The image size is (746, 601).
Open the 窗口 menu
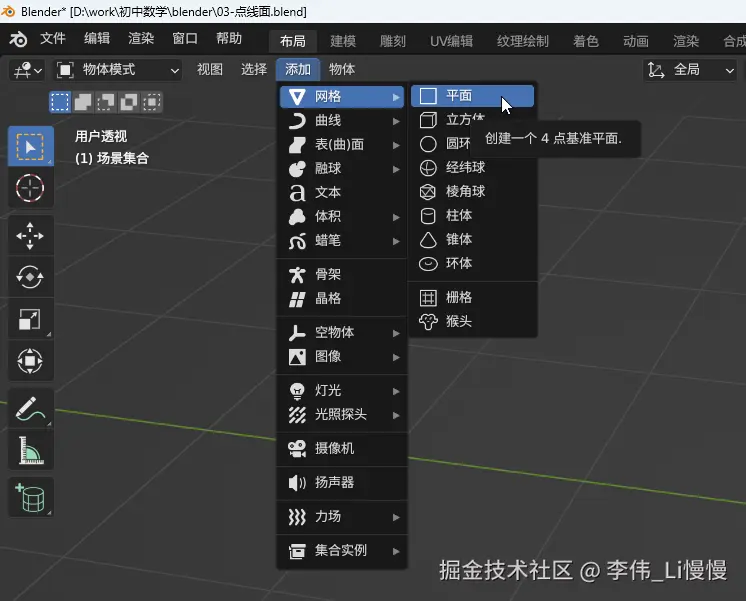185,39
